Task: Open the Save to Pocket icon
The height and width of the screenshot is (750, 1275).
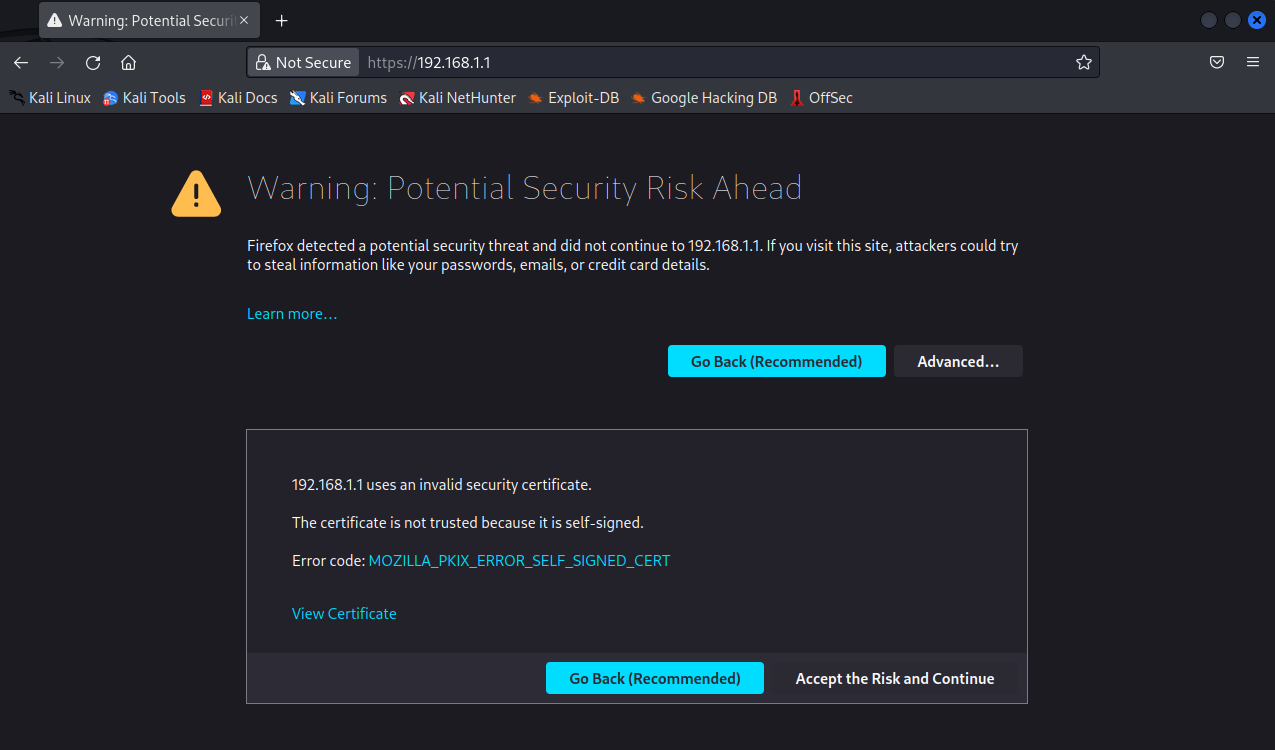Action: (x=1217, y=62)
